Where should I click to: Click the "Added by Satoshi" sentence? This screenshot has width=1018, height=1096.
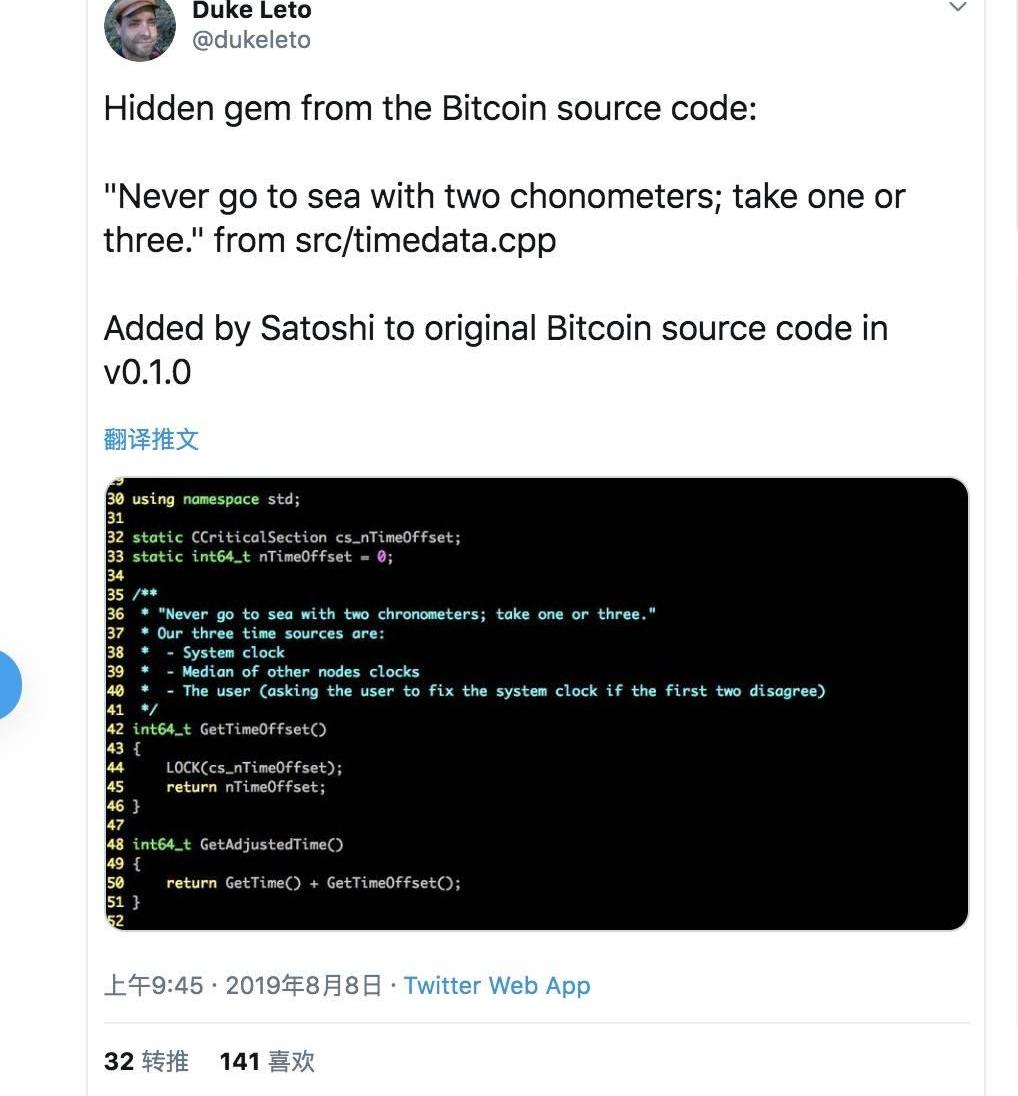(x=496, y=349)
